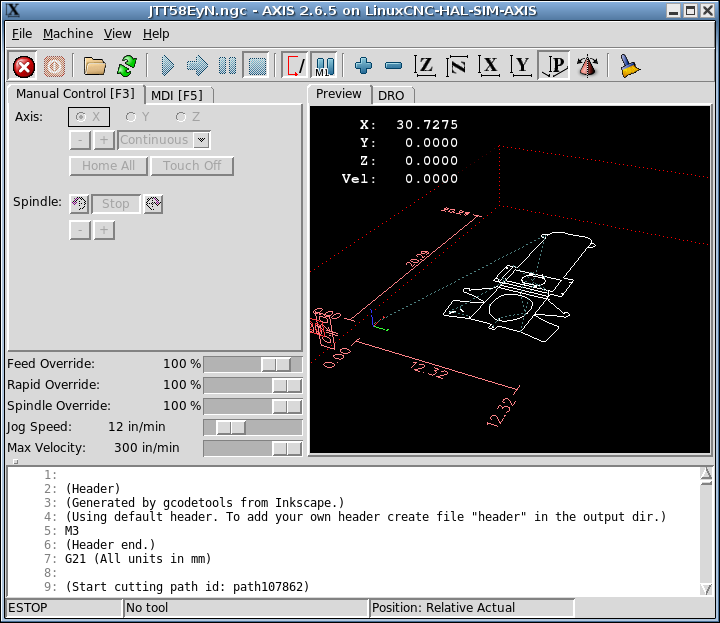Zoom in with the blue plus icon
Image resolution: width=720 pixels, height=623 pixels.
point(363,66)
